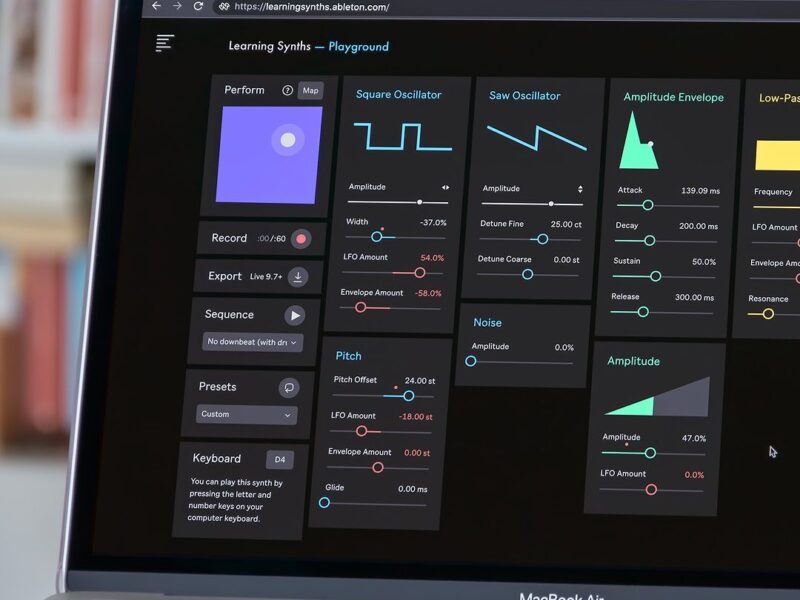Start recording with the red Record button

click(x=301, y=239)
